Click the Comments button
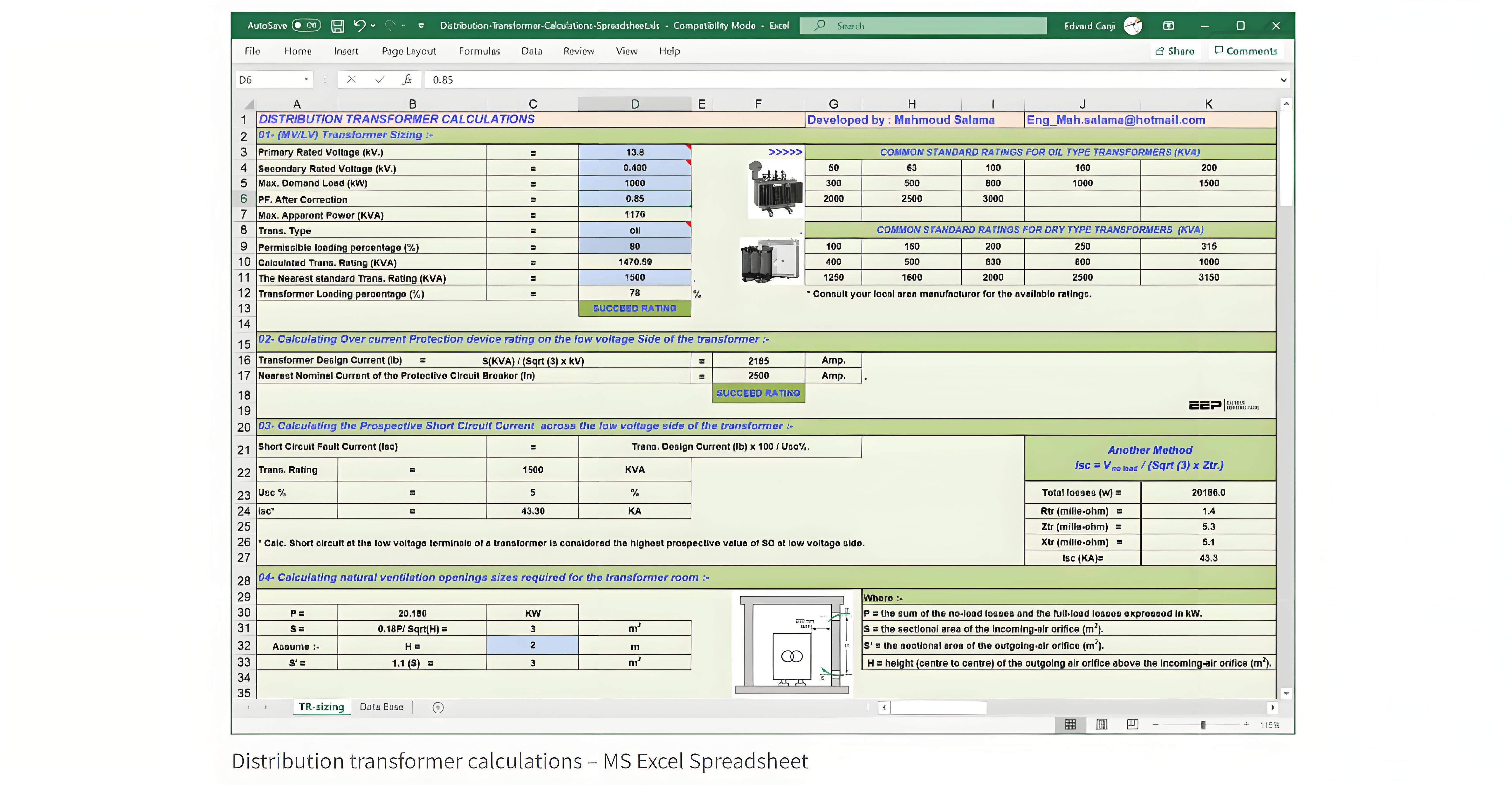Image resolution: width=1512 pixels, height=785 pixels. (1246, 51)
